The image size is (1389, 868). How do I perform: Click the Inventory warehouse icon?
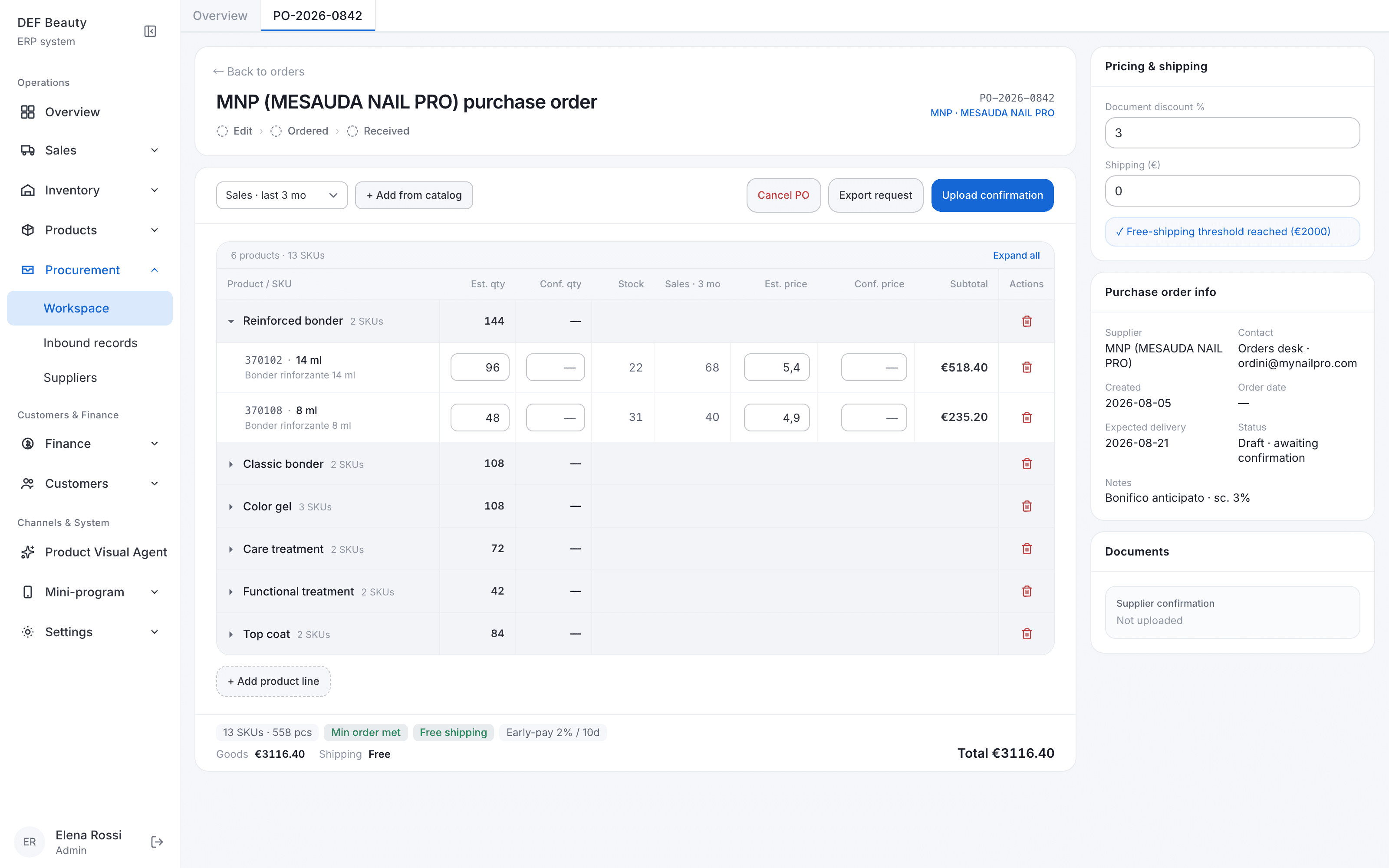point(27,190)
